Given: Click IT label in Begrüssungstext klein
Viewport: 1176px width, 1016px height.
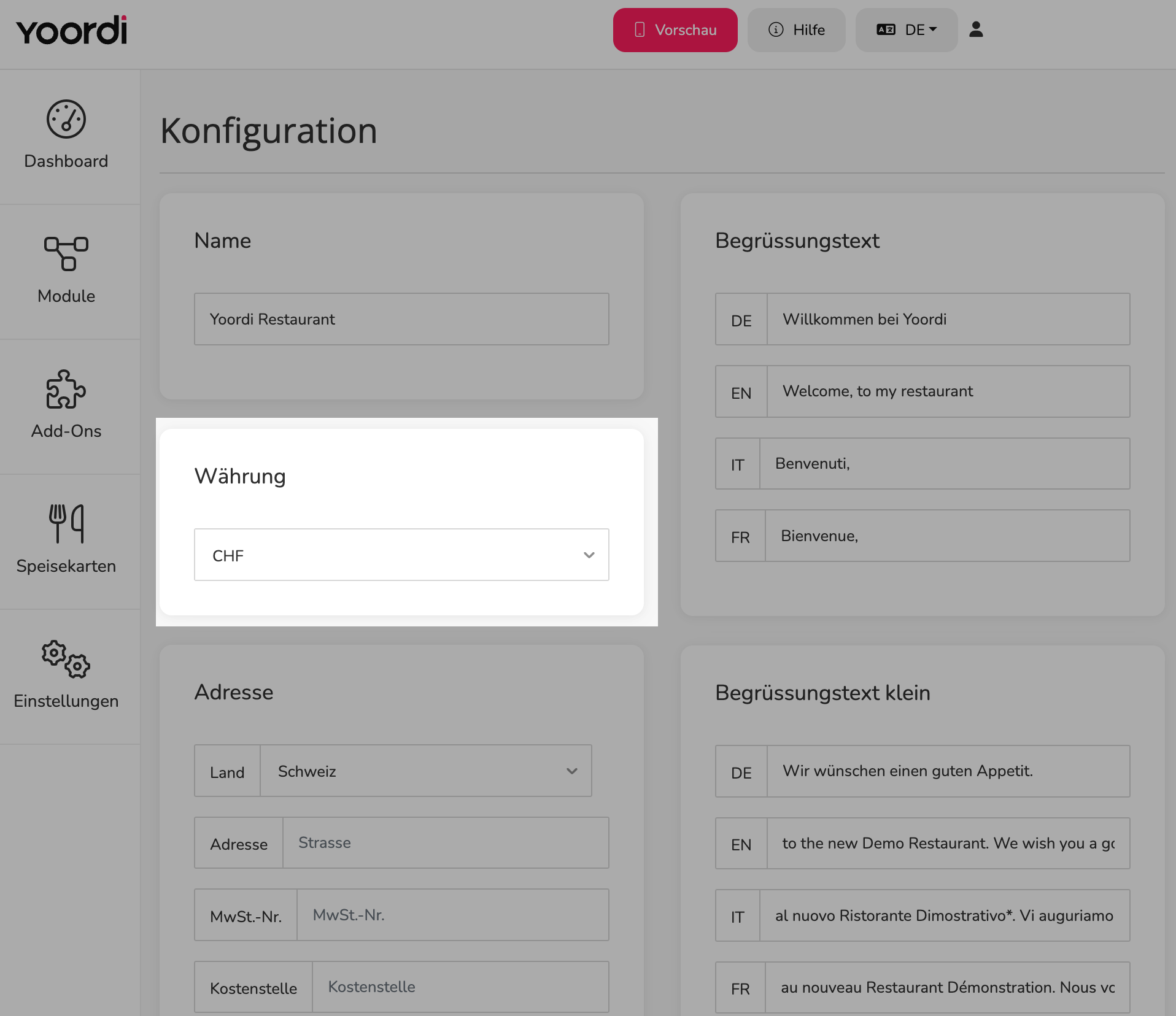Looking at the screenshot, I should pyautogui.click(x=738, y=917).
